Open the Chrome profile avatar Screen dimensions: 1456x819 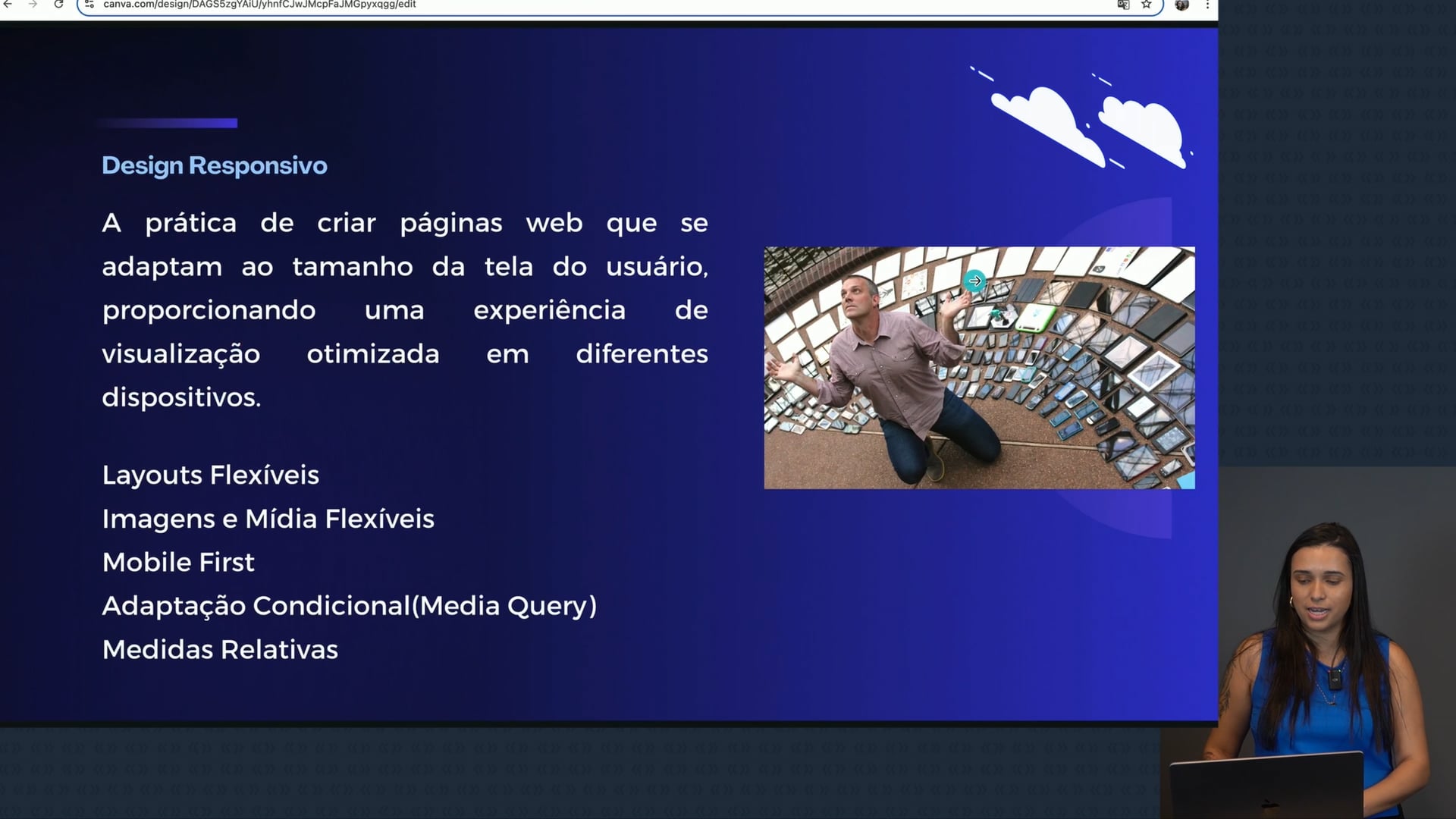pyautogui.click(x=1181, y=5)
